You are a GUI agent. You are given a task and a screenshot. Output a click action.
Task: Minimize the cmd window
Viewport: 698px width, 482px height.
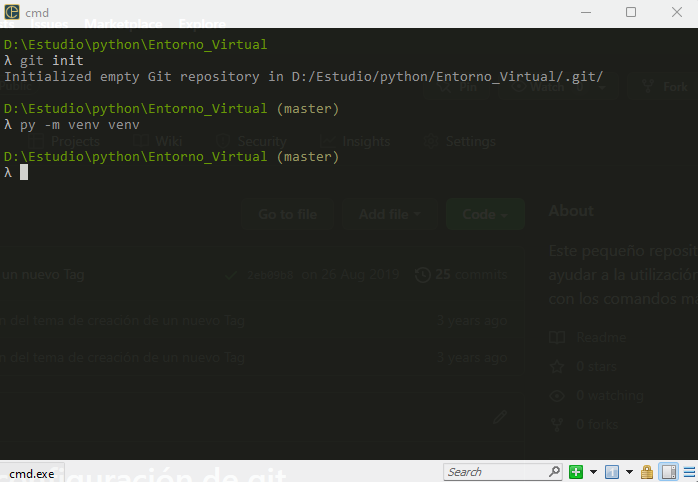pyautogui.click(x=586, y=12)
